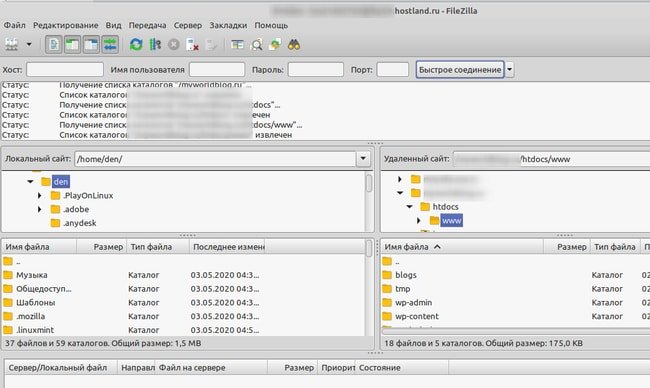Viewport: 650px width, 388px height.
Task: Open local site path dropdown
Action: pyautogui.click(x=363, y=159)
